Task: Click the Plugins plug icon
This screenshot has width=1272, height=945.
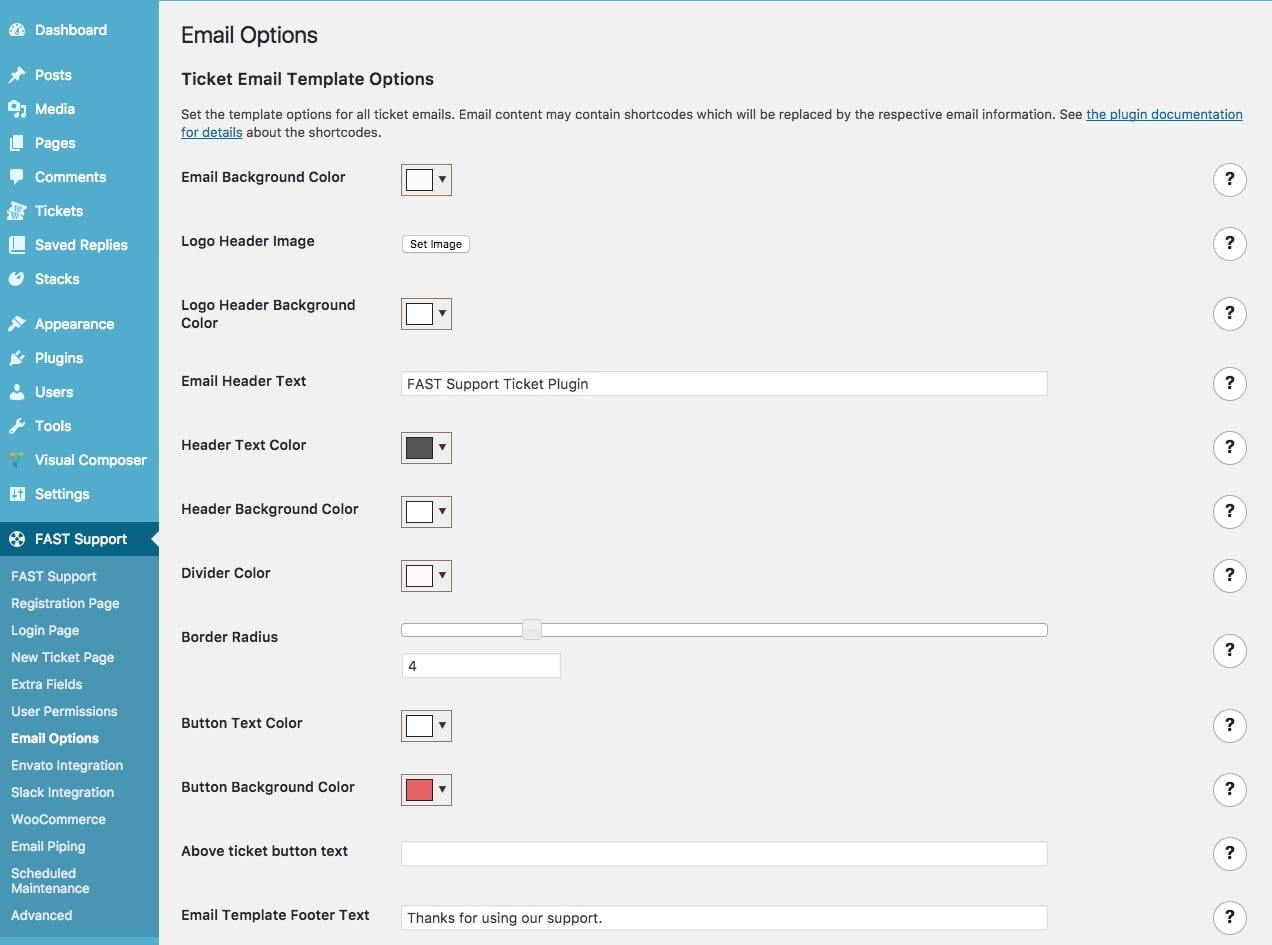Action: [17, 358]
